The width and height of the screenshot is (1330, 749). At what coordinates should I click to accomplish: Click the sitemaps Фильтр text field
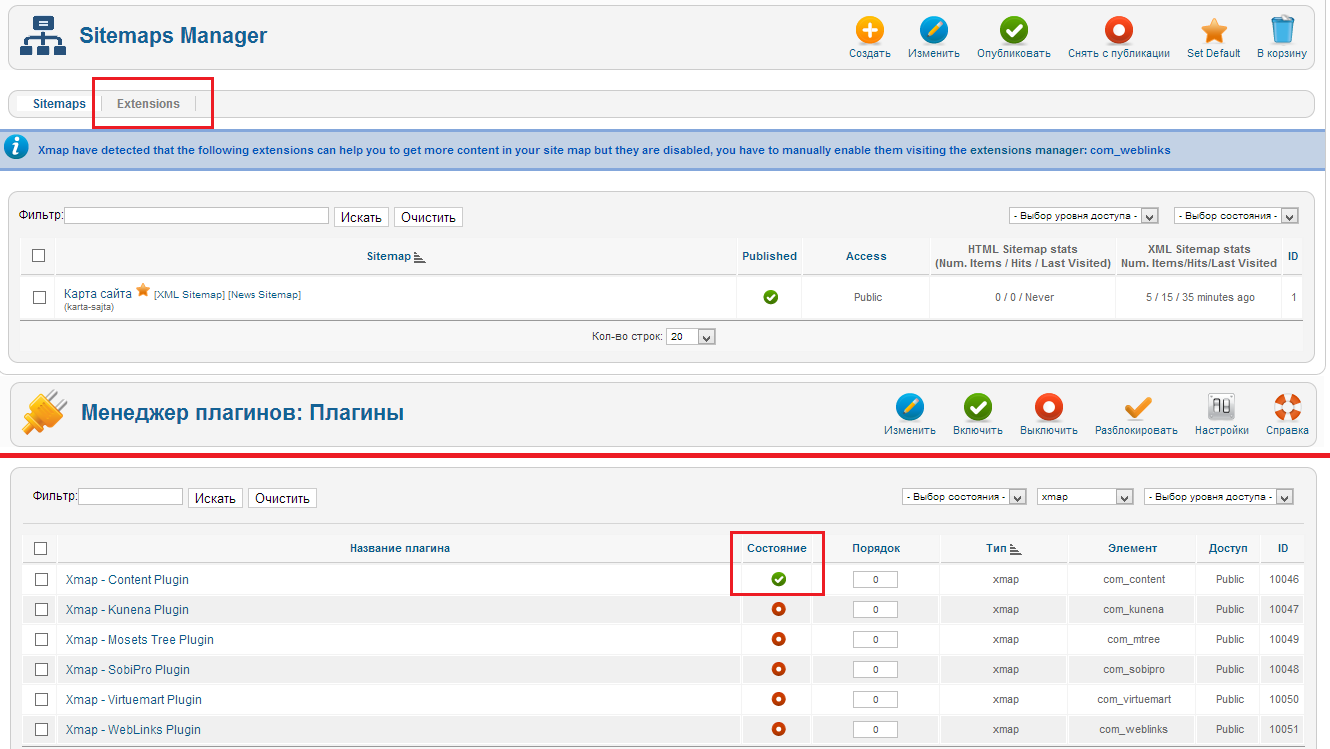[x=196, y=215]
